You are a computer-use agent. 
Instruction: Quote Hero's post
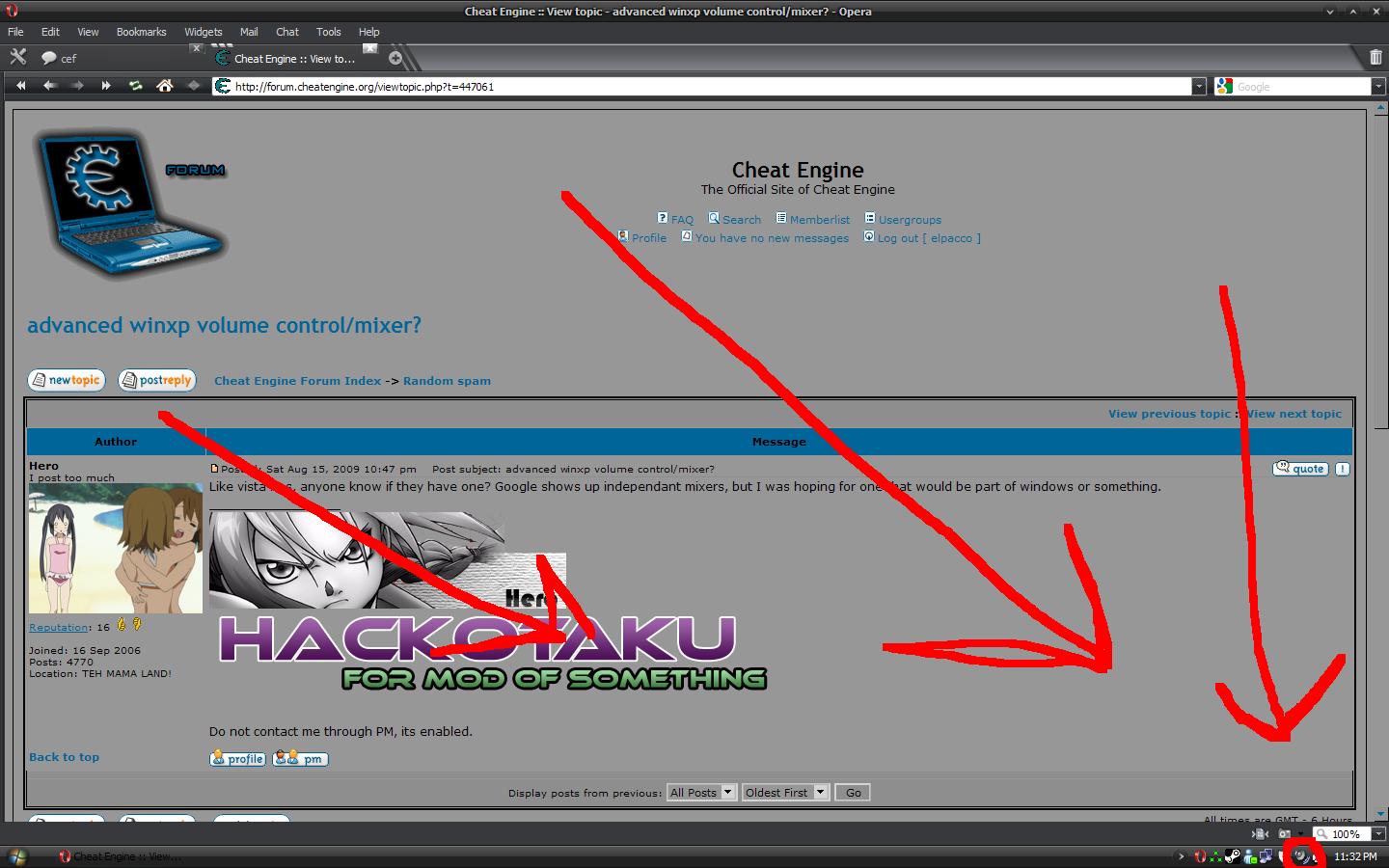point(1301,469)
